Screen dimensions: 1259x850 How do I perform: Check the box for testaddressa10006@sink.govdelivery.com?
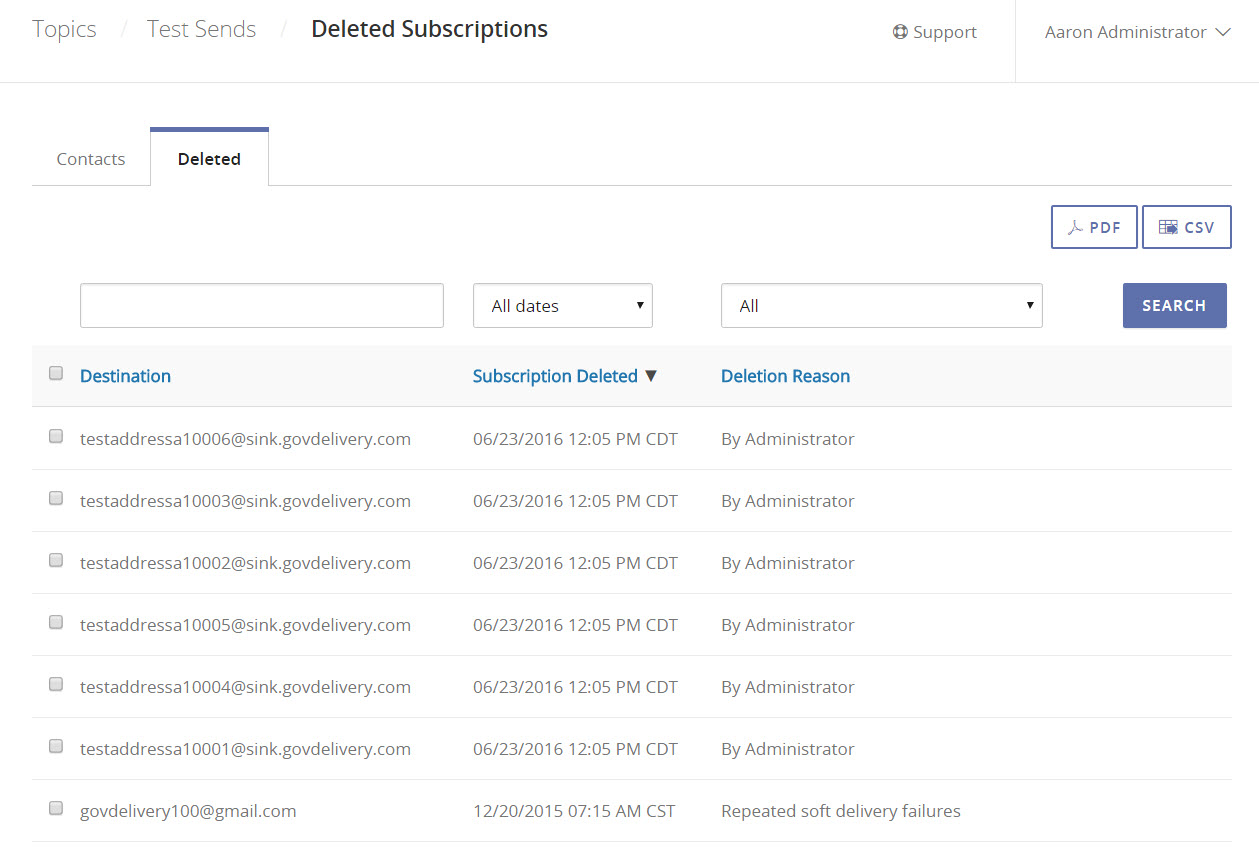click(x=56, y=436)
